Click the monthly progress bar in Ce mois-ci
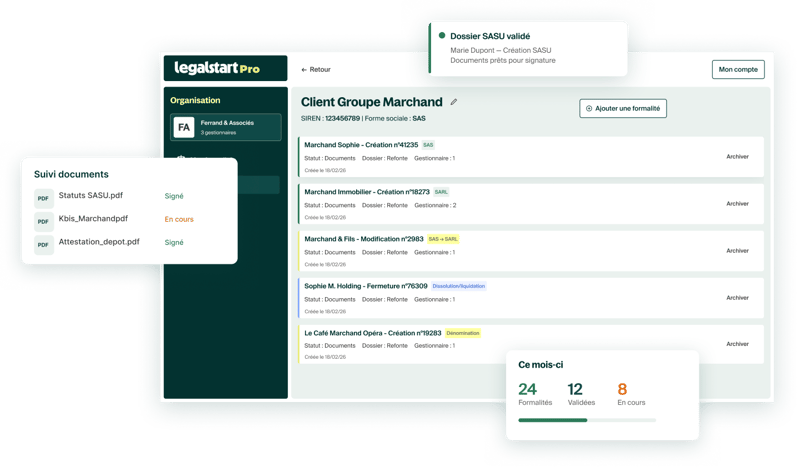800x467 pixels. pos(587,420)
